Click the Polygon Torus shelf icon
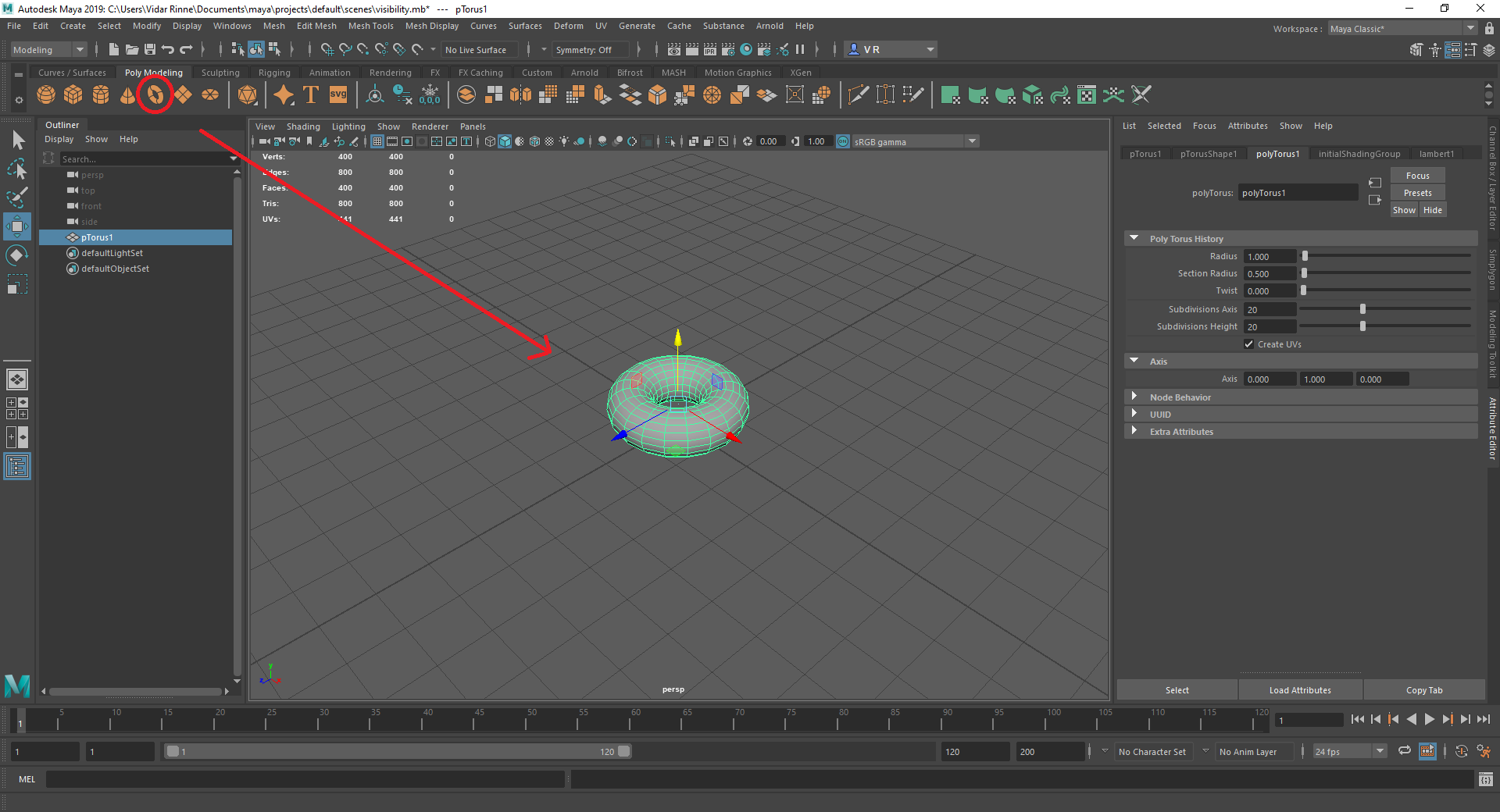 coord(155,95)
